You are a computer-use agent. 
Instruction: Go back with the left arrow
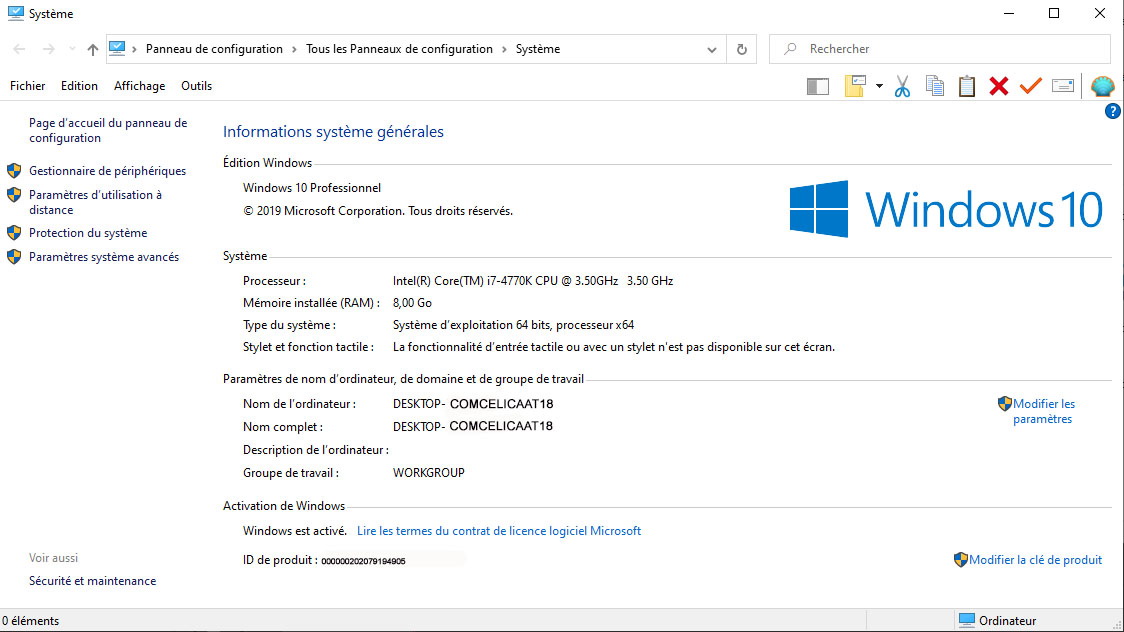[x=19, y=49]
